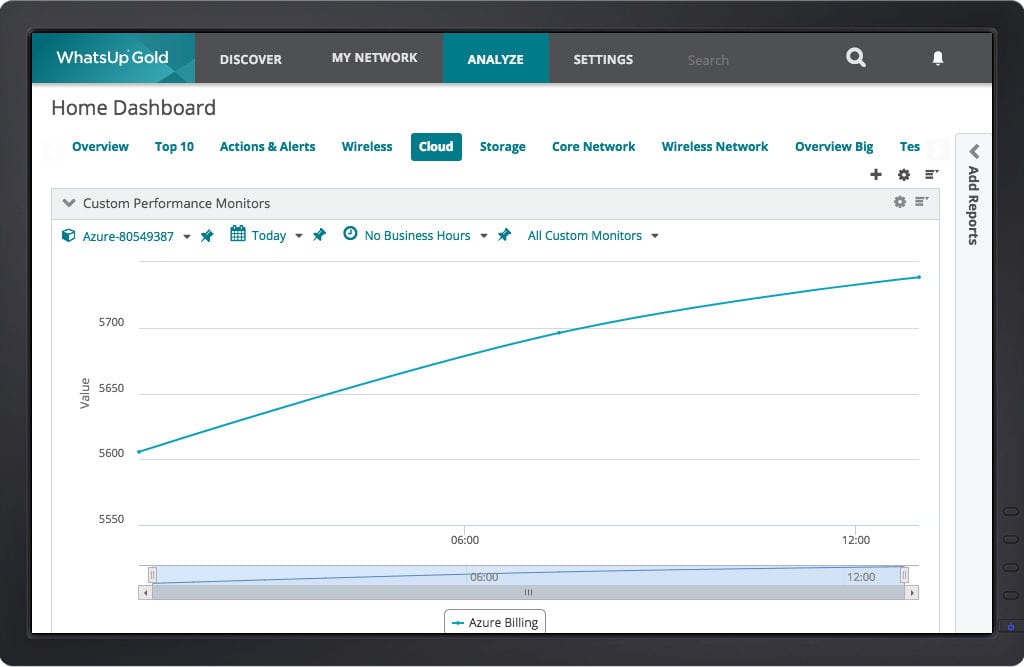This screenshot has width=1024, height=667.
Task: Click the calendar icon beside Today
Action: pyautogui.click(x=238, y=234)
